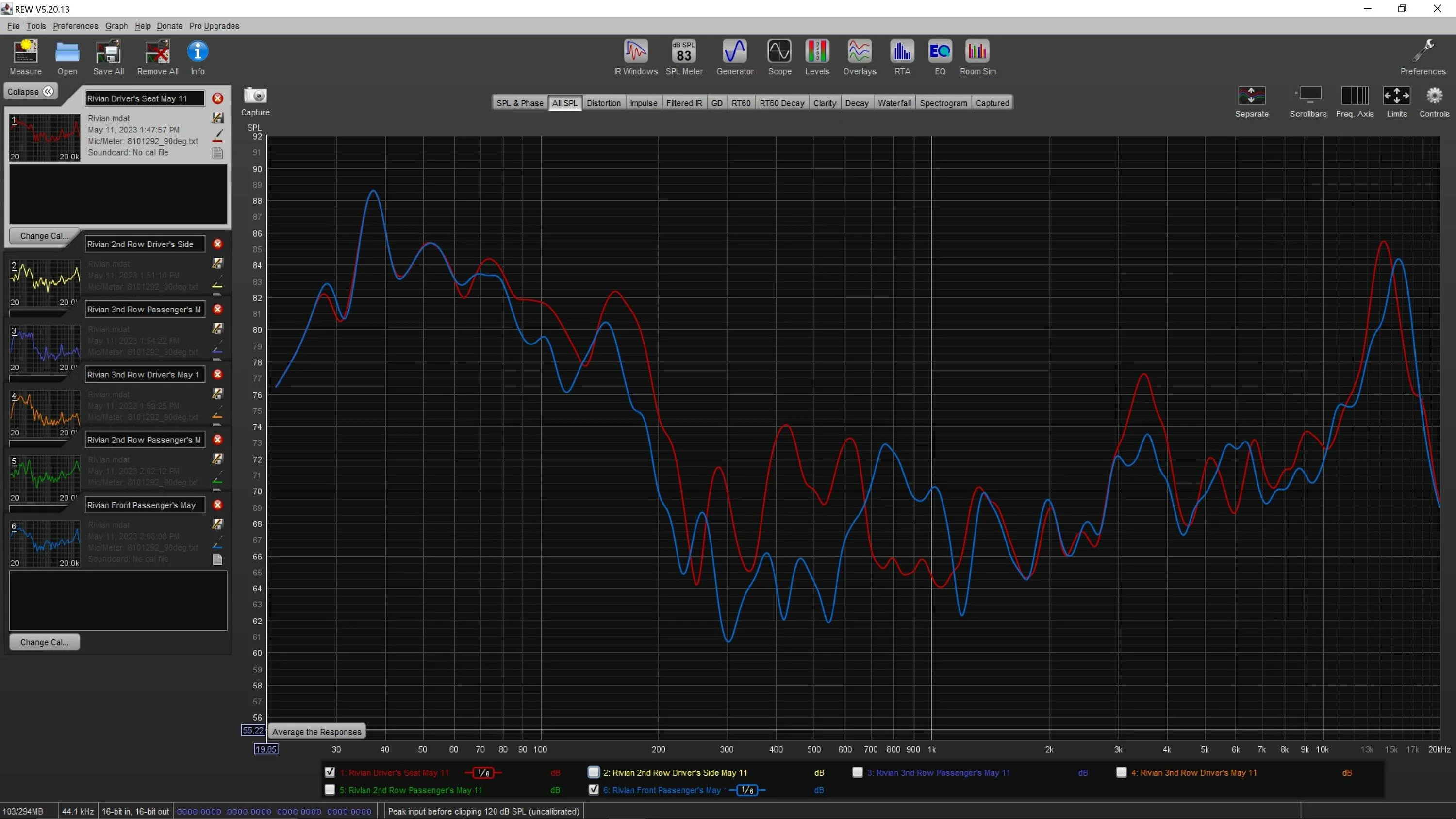Screen dimensions: 1456x819
Task: Click the Measure toolbar icon
Action: 25,57
